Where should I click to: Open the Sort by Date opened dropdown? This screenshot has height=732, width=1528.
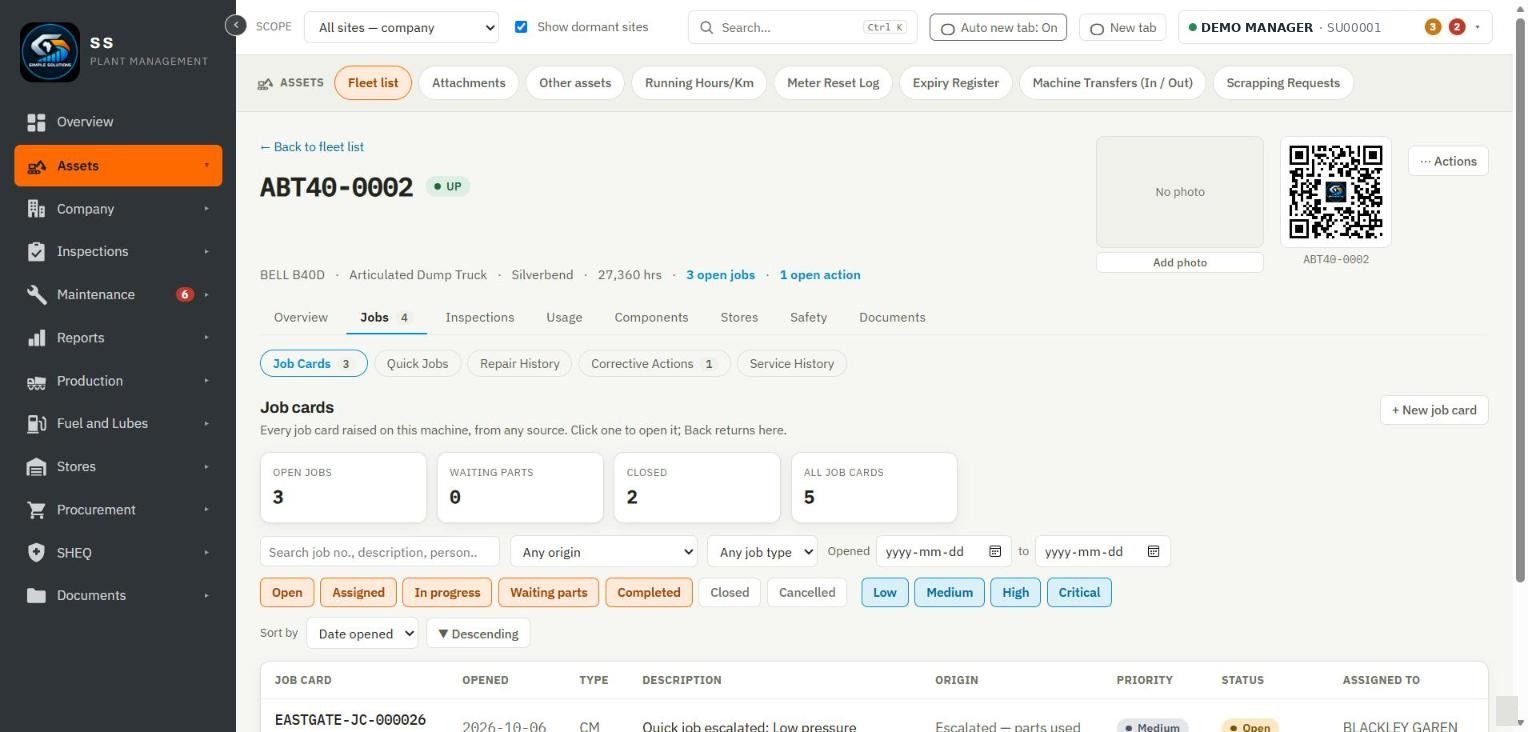(x=362, y=633)
